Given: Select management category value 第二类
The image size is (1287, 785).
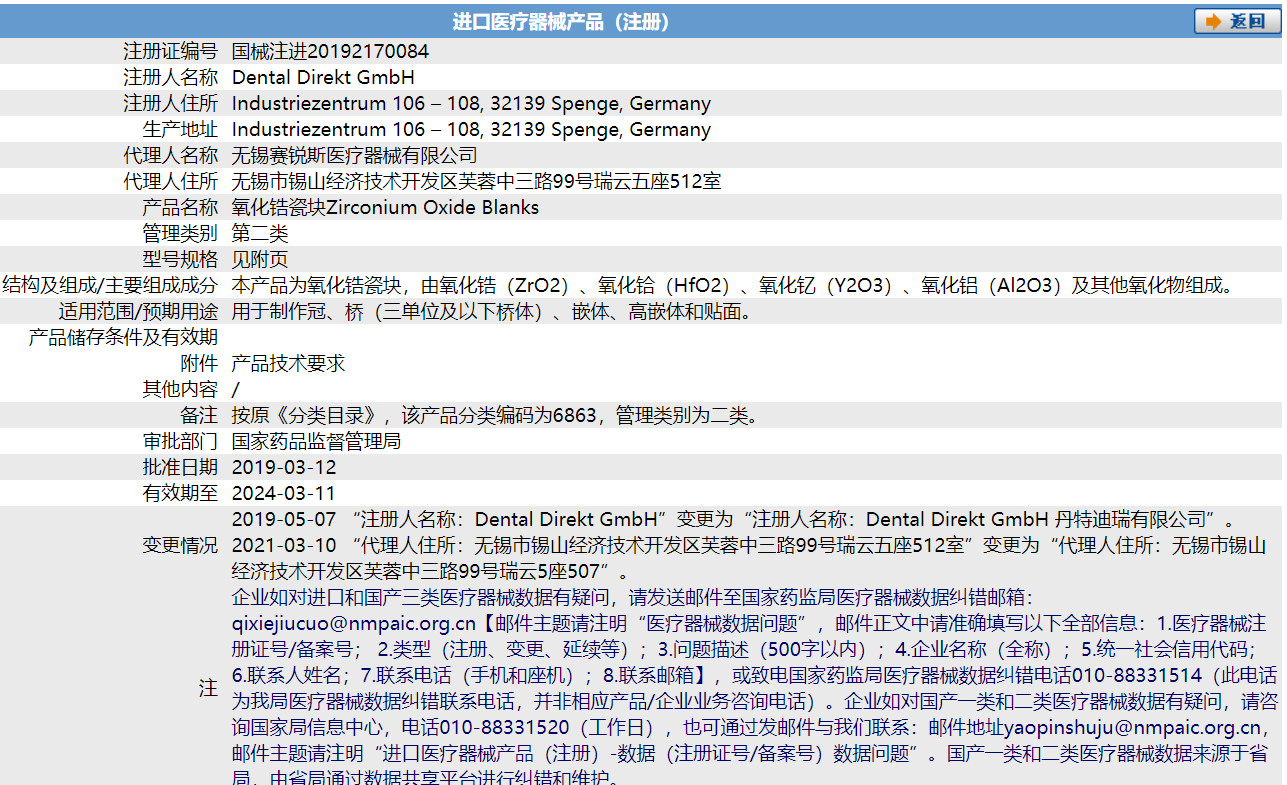Looking at the screenshot, I should click(x=260, y=233).
